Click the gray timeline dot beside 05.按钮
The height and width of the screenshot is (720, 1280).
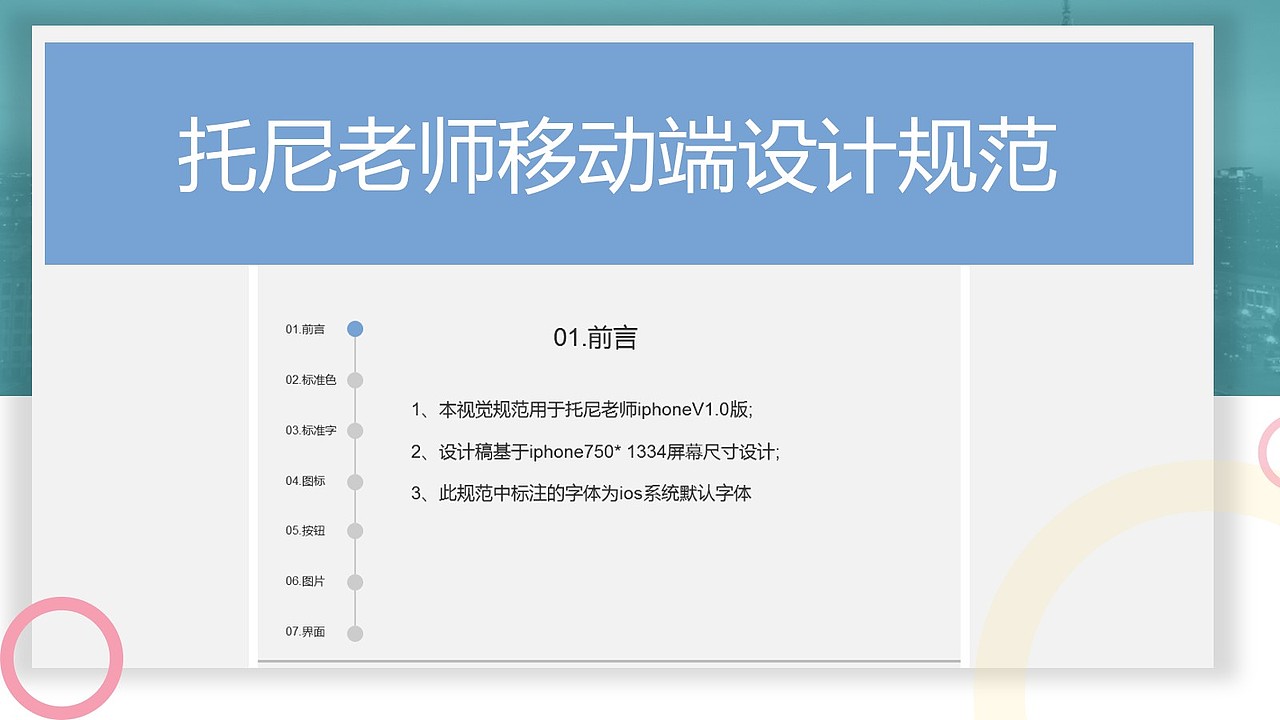355,531
